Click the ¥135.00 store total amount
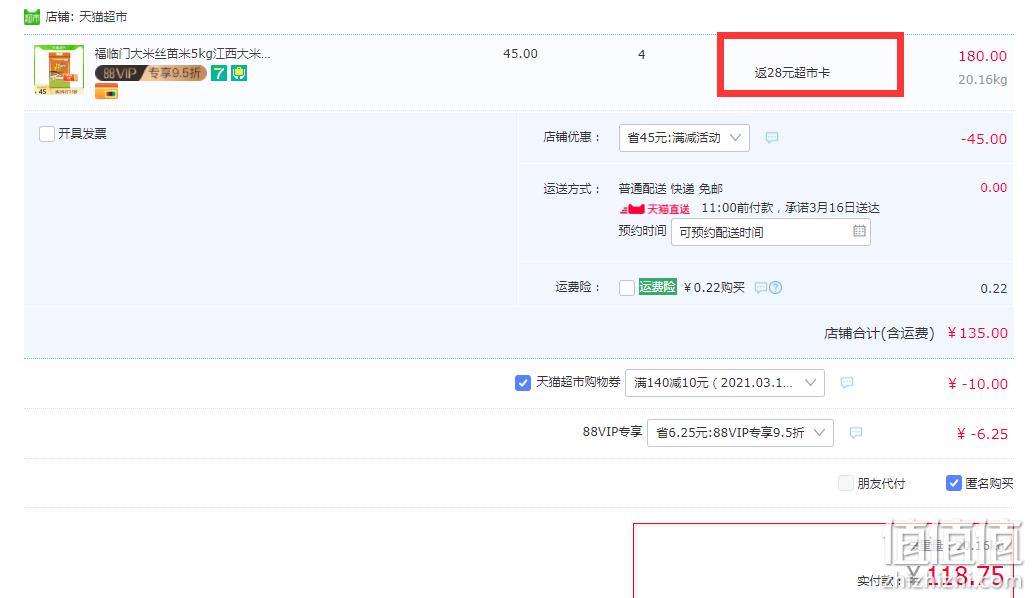The width and height of the screenshot is (1032, 598). tap(977, 333)
